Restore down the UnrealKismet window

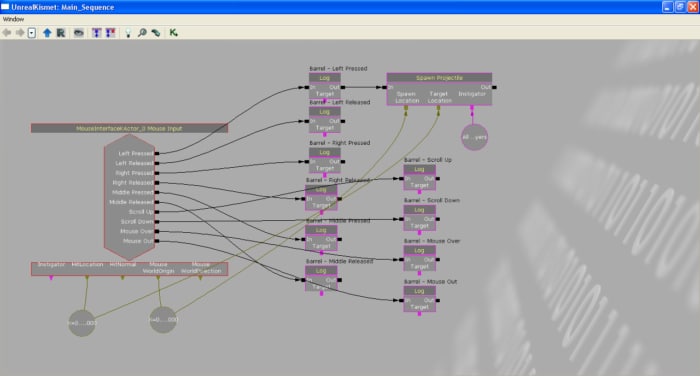pos(680,7)
